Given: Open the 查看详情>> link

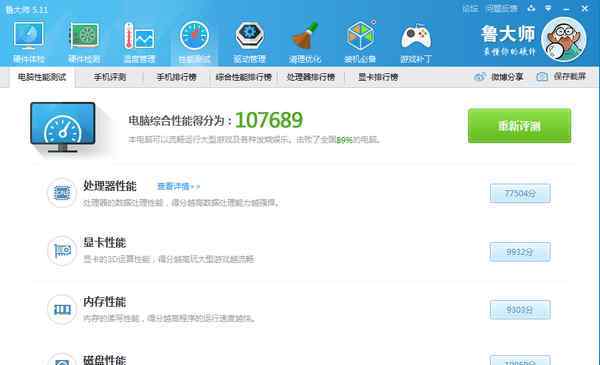Looking at the screenshot, I should click(178, 186).
